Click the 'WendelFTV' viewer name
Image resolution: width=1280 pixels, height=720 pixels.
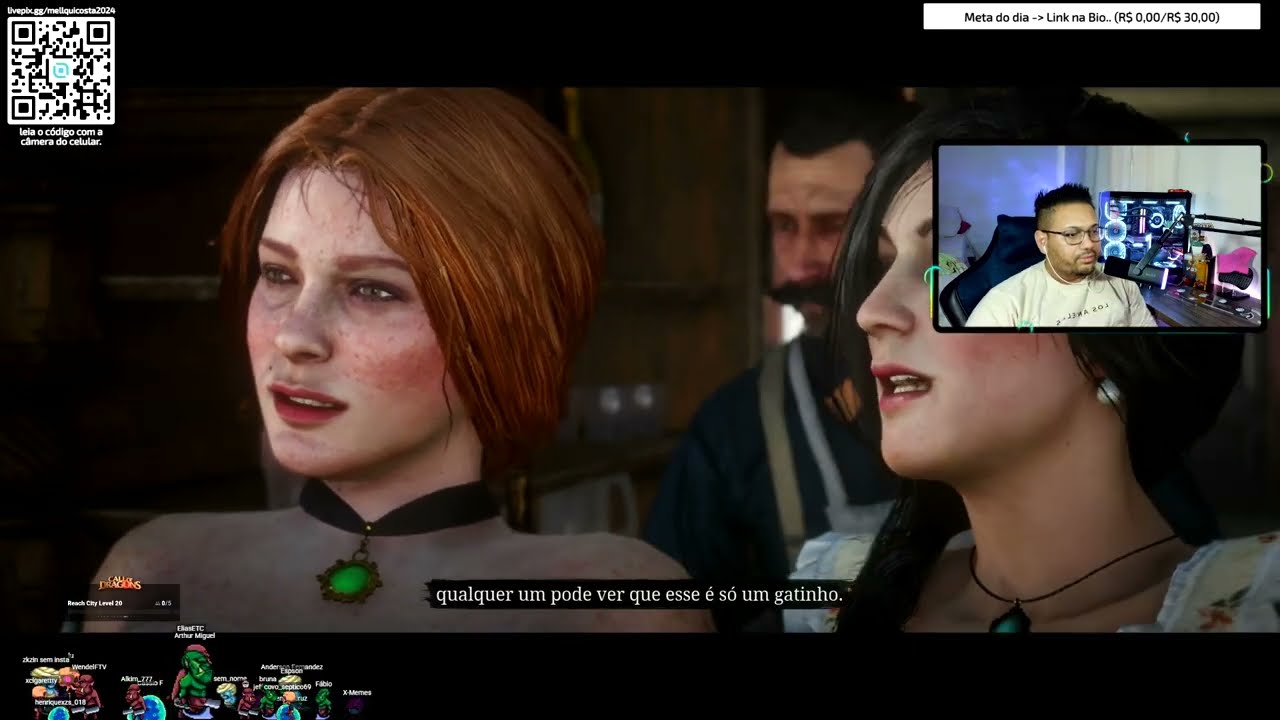pos(89,667)
